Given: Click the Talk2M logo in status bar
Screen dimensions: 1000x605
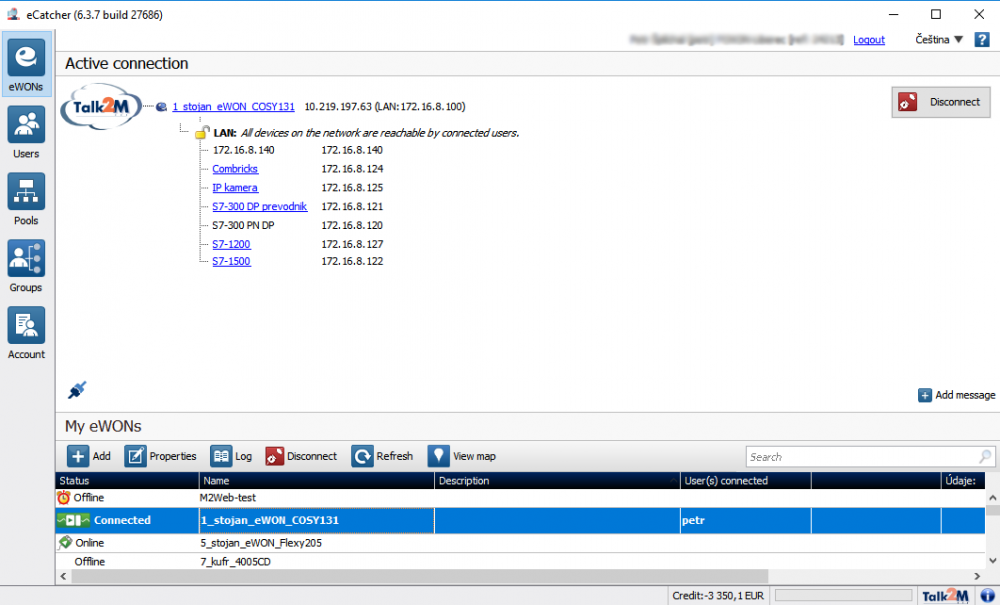Looking at the screenshot, I should tap(945, 596).
